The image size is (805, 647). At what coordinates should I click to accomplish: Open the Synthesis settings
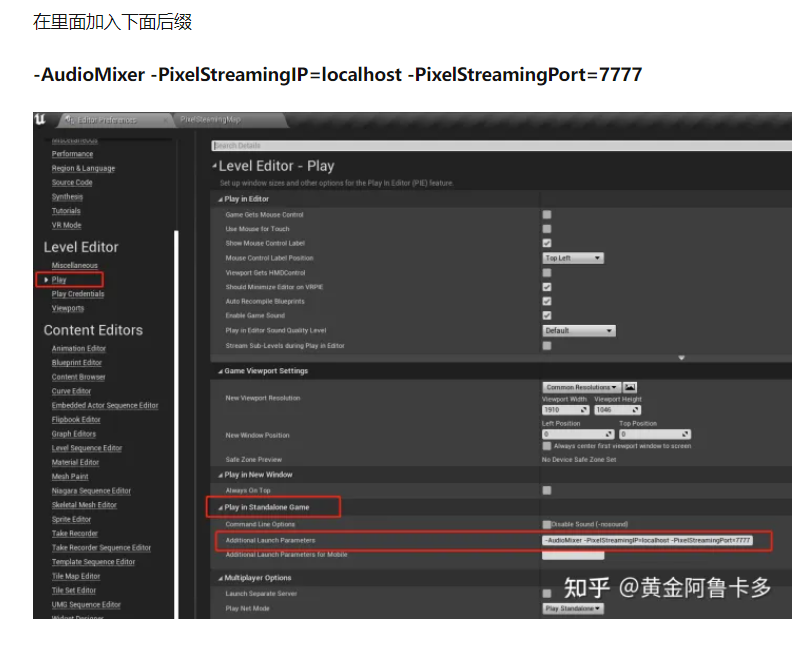[x=67, y=197]
